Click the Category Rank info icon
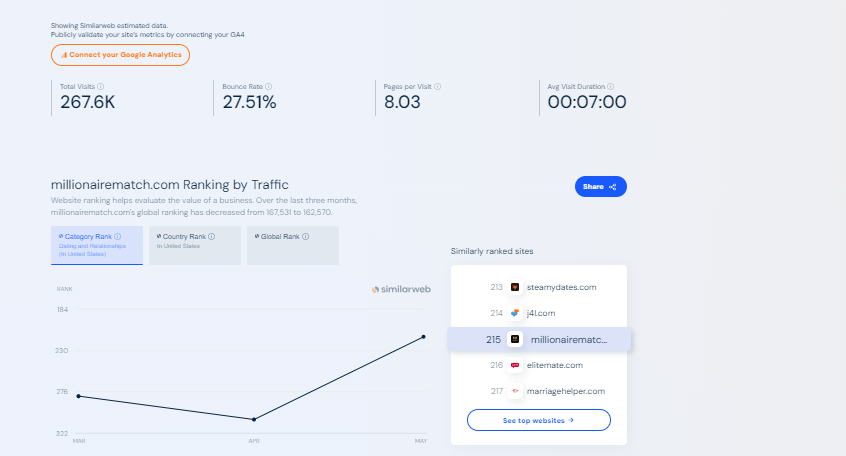 117,237
